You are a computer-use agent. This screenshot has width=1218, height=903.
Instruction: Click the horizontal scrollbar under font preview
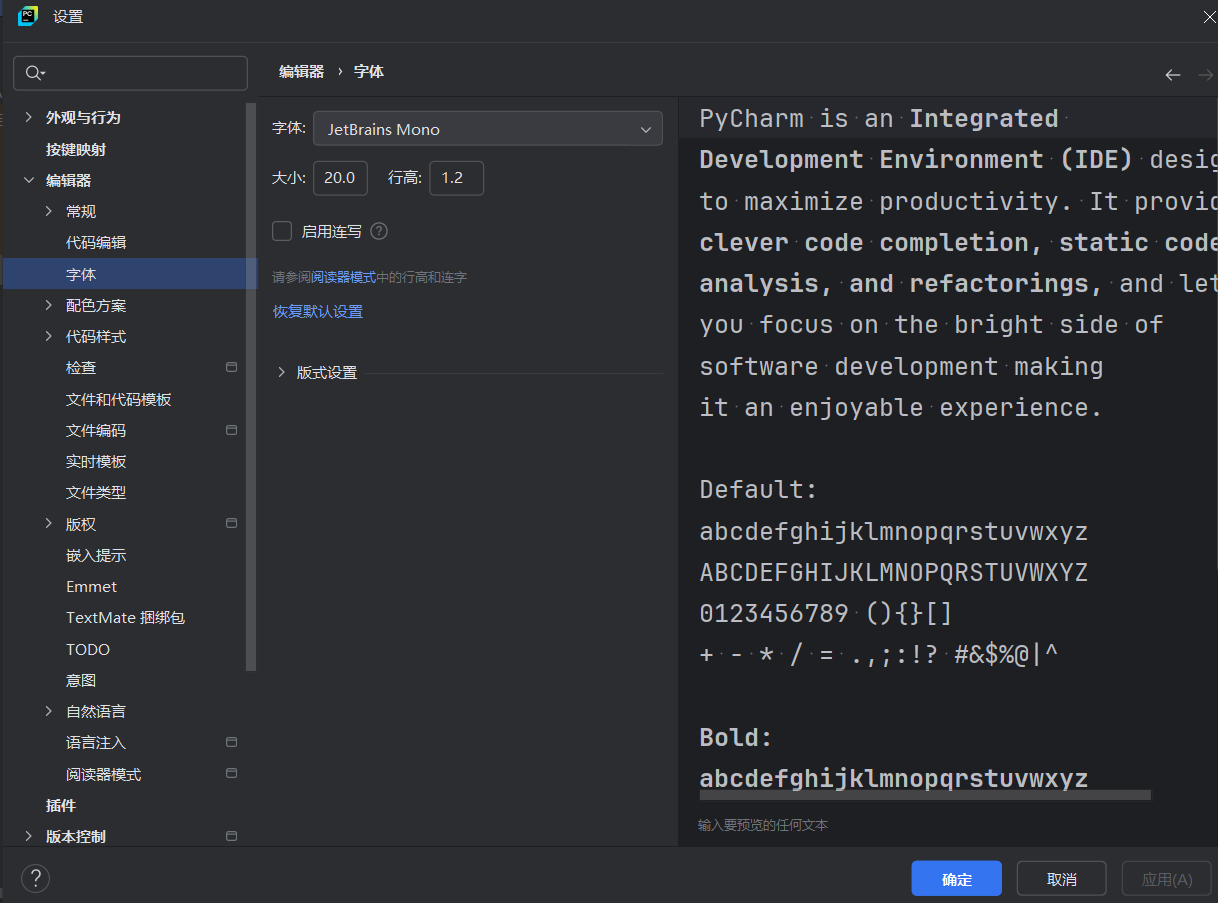click(x=925, y=795)
